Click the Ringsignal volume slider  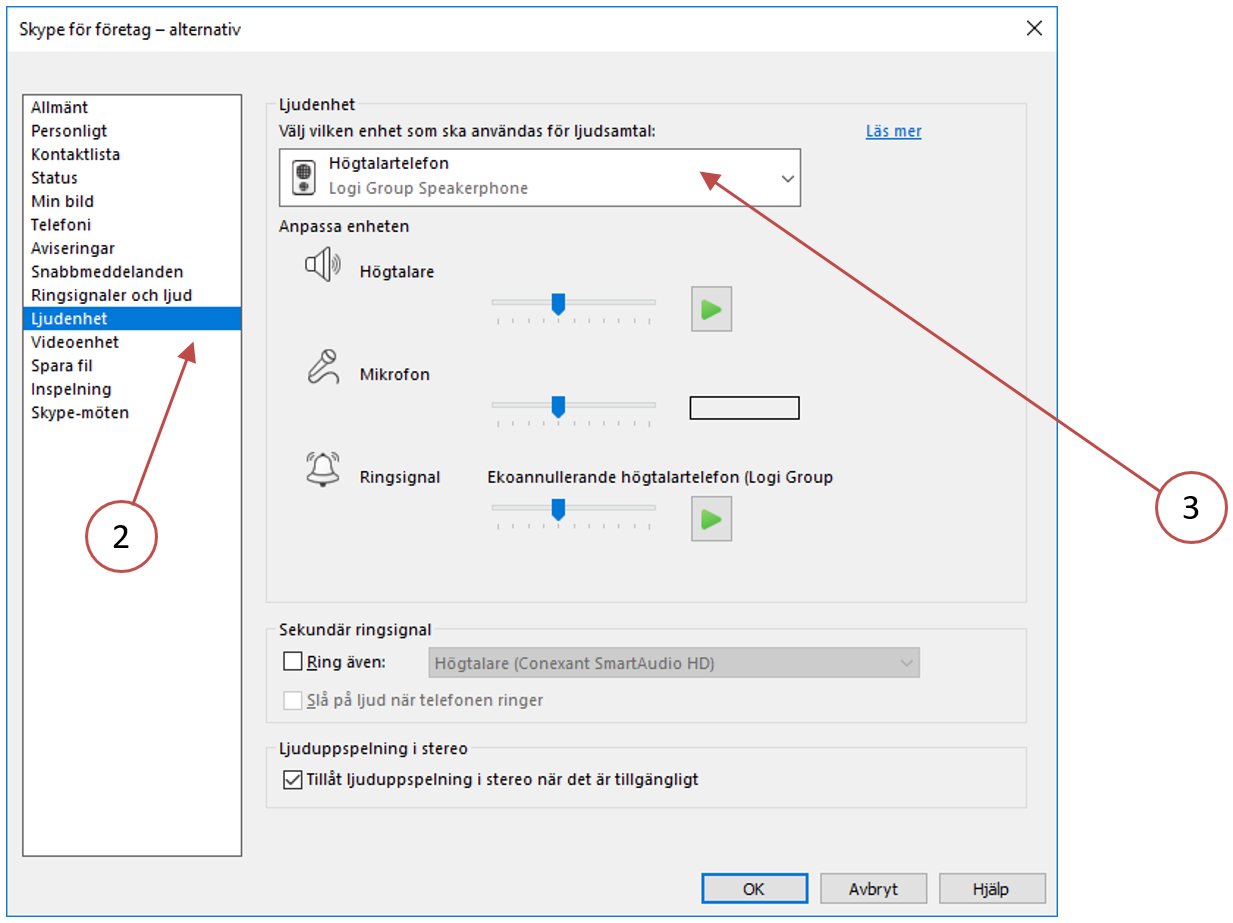[x=573, y=510]
